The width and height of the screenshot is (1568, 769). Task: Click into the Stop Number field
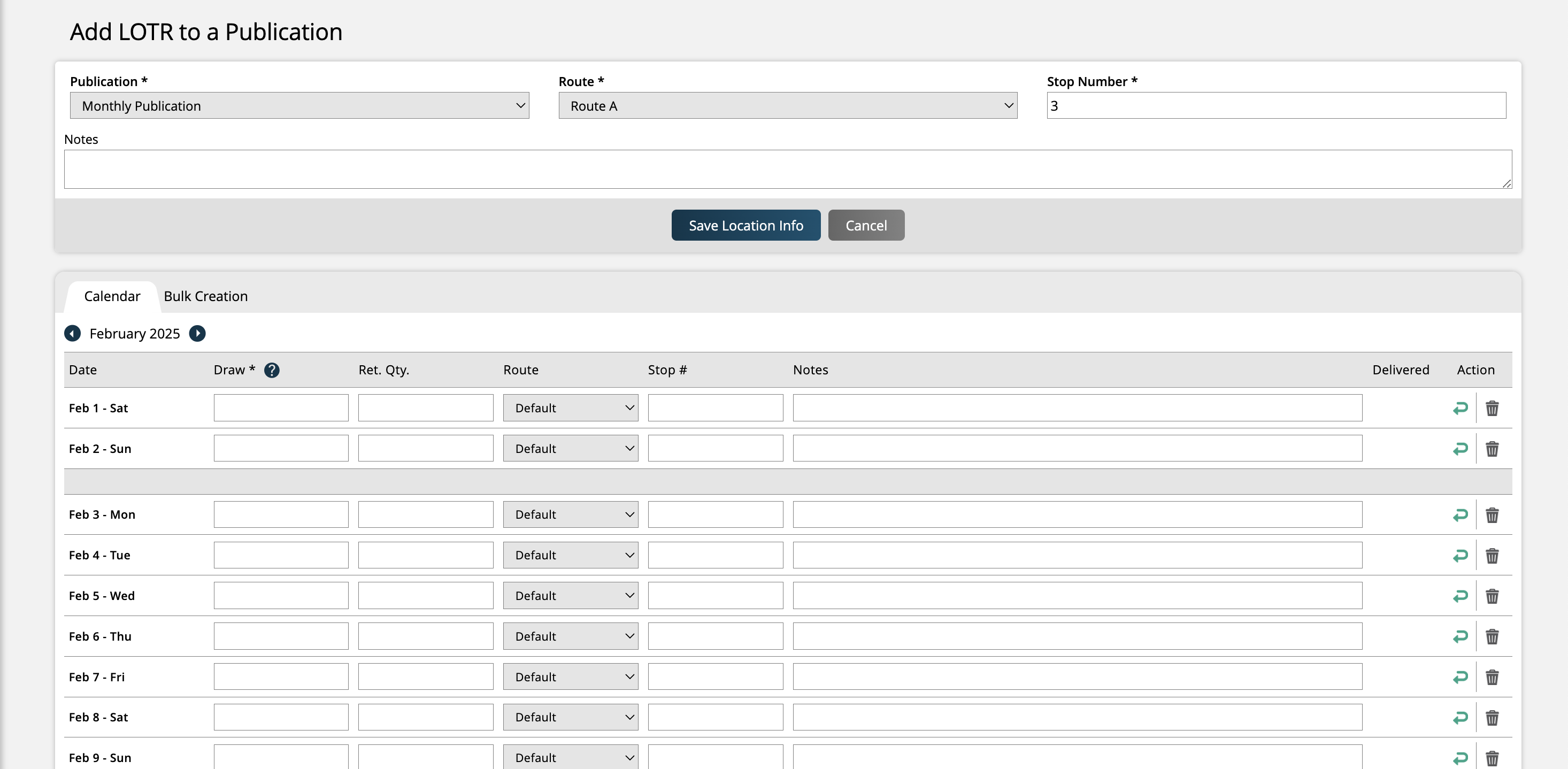click(x=1276, y=106)
